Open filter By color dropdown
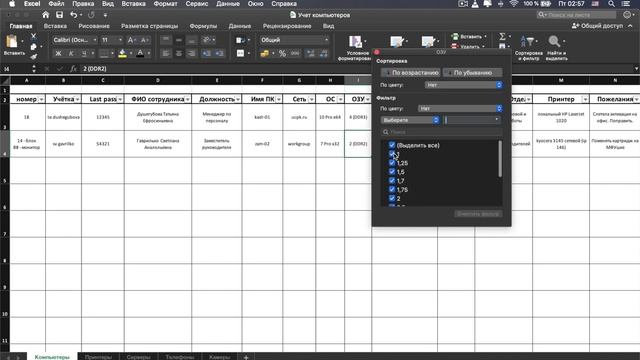 click(x=460, y=109)
